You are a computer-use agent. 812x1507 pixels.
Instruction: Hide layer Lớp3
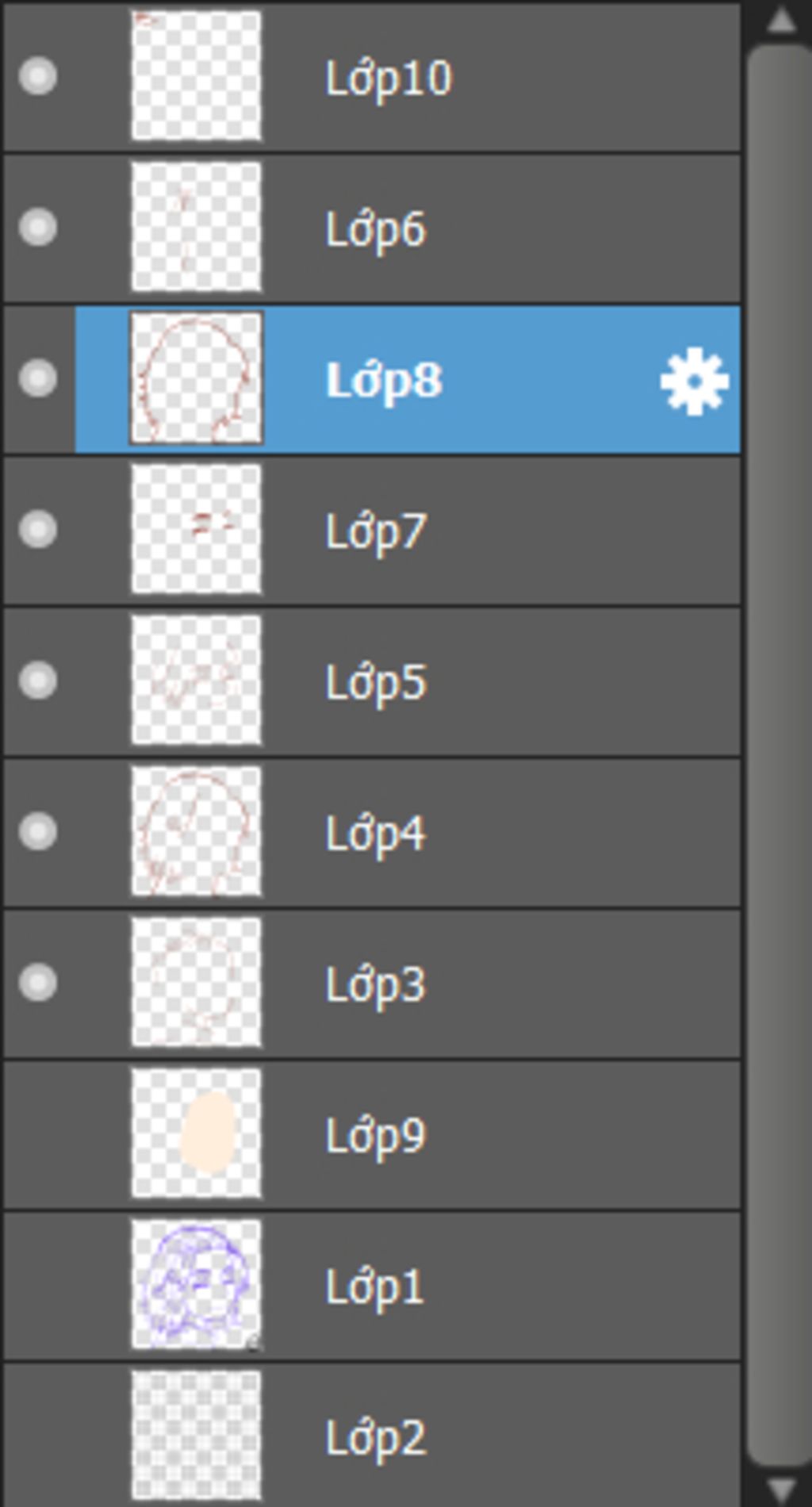tap(38, 983)
